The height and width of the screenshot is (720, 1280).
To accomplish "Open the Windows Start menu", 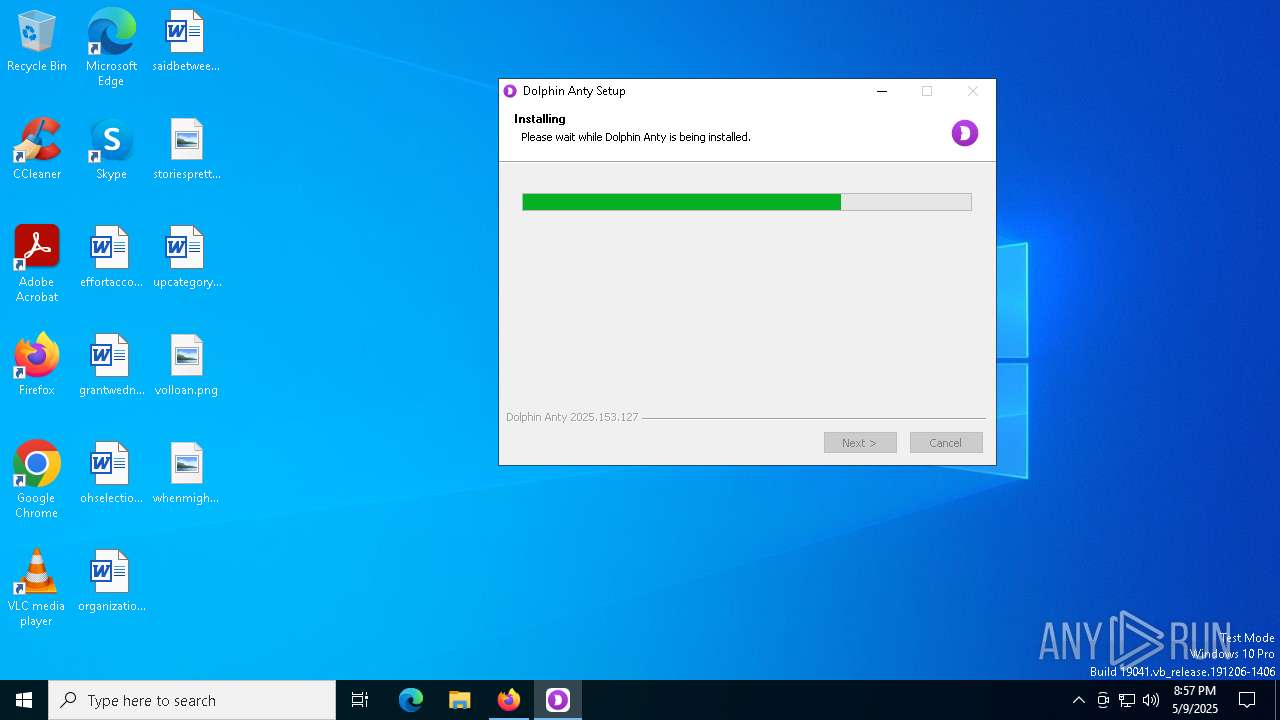I will pos(24,700).
